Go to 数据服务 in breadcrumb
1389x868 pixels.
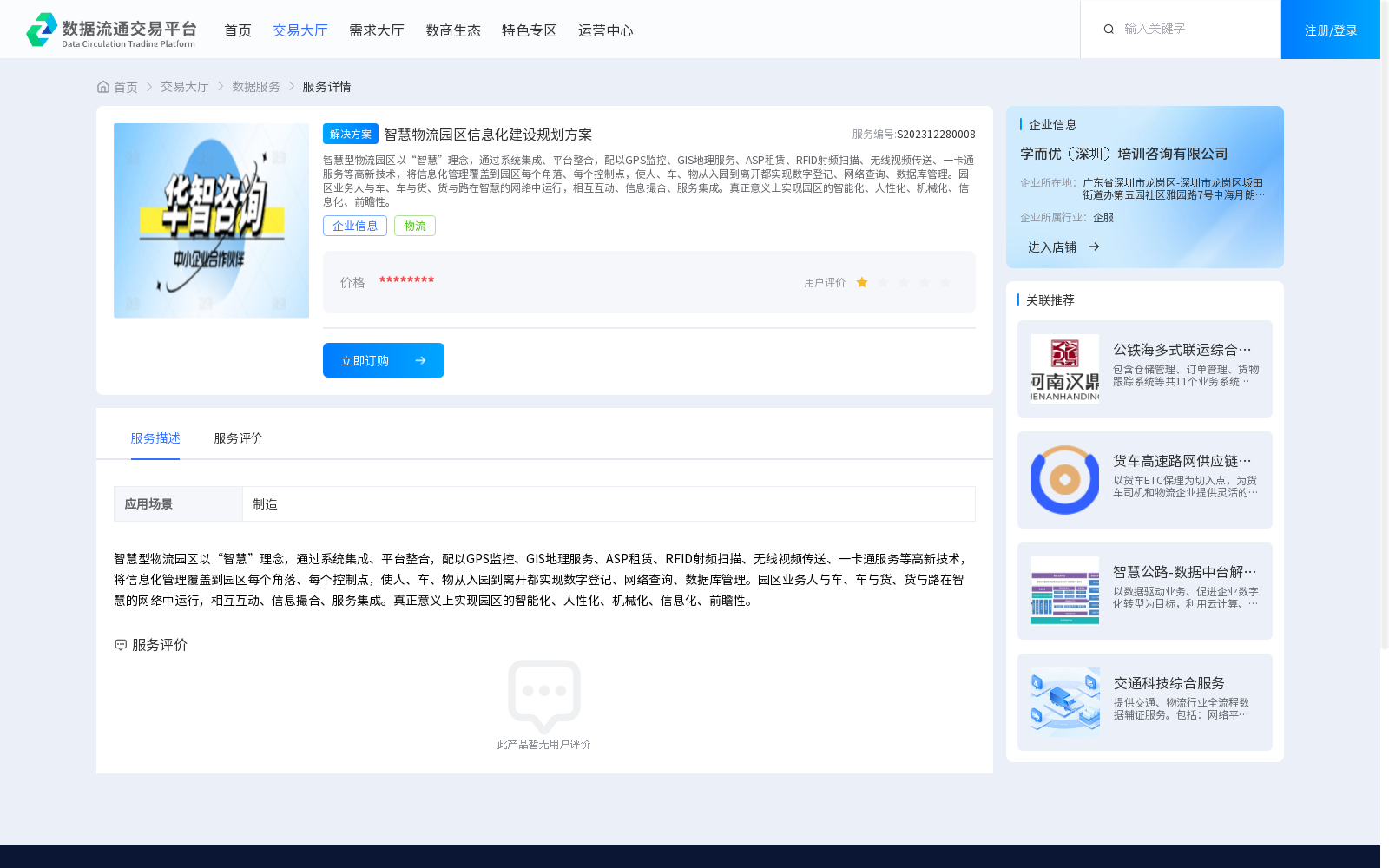coord(256,87)
